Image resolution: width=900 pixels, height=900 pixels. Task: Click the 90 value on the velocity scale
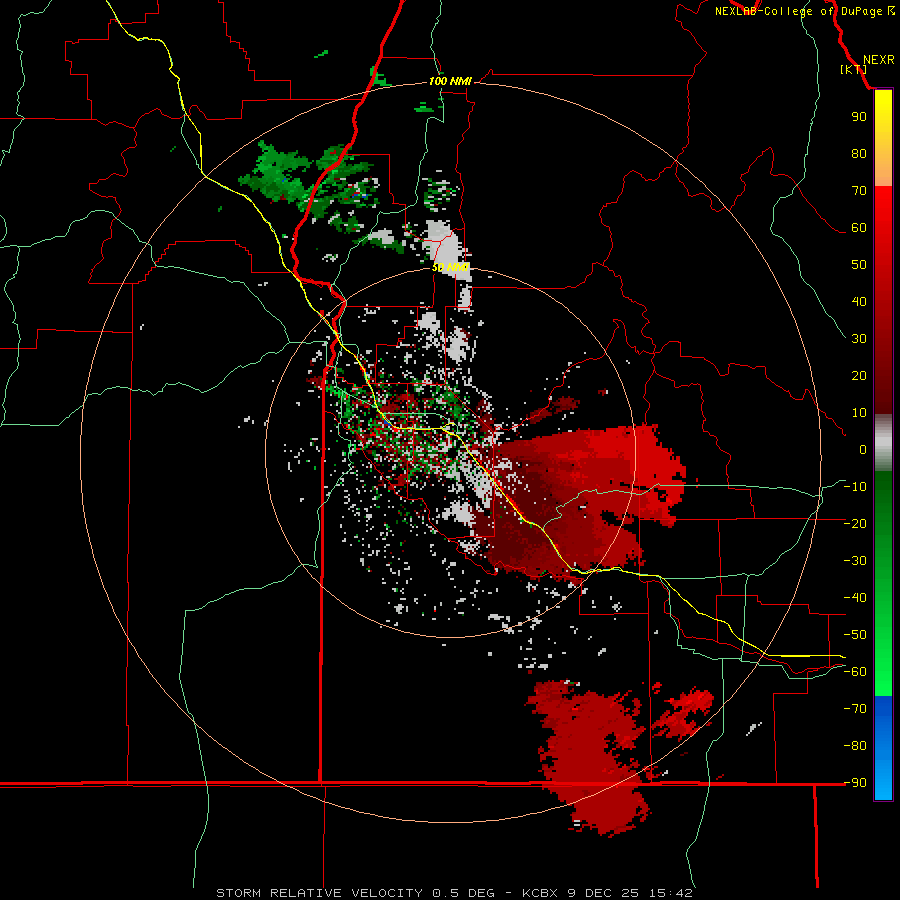(x=859, y=117)
